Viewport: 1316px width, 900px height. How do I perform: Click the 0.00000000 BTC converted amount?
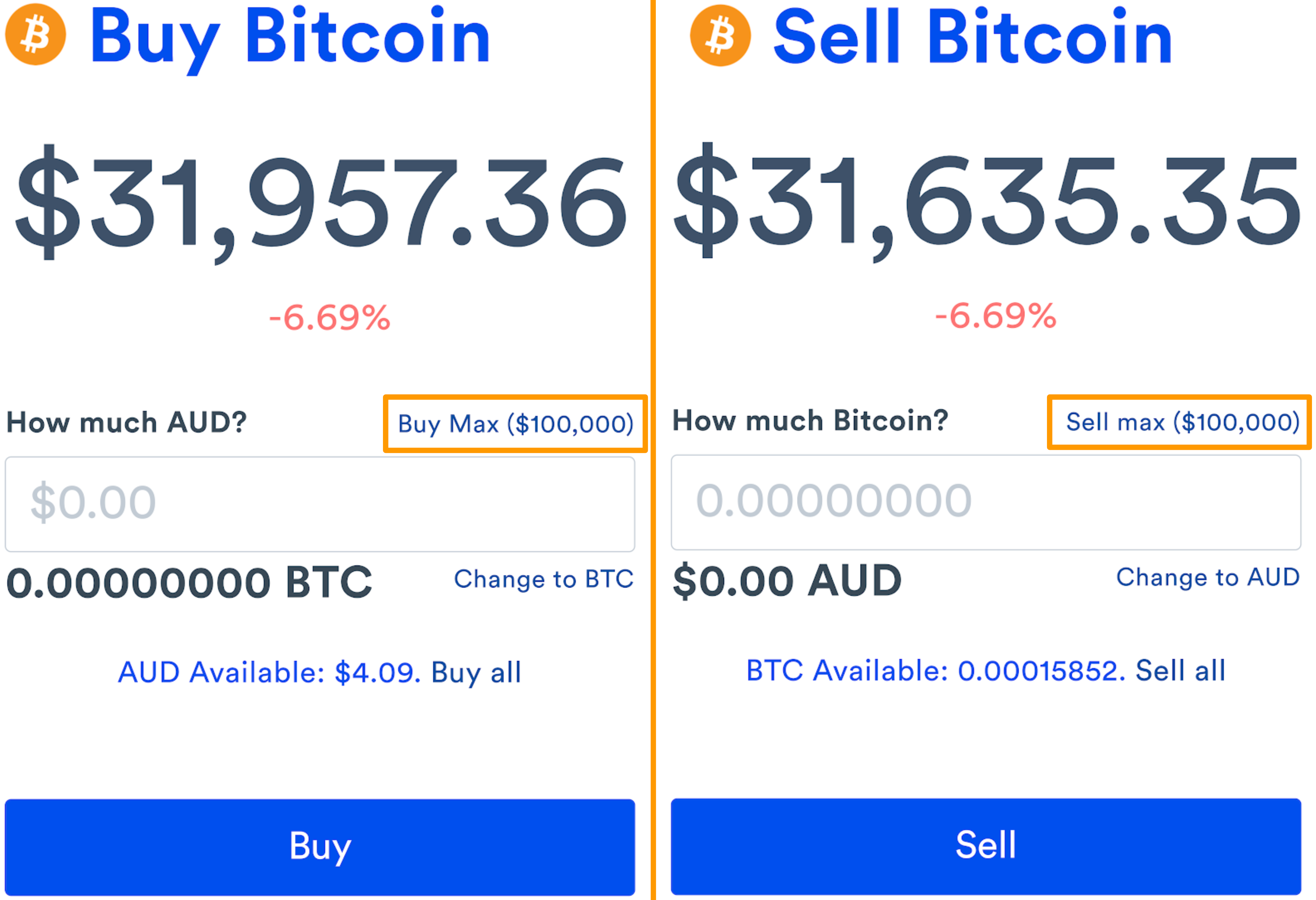pyautogui.click(x=189, y=583)
